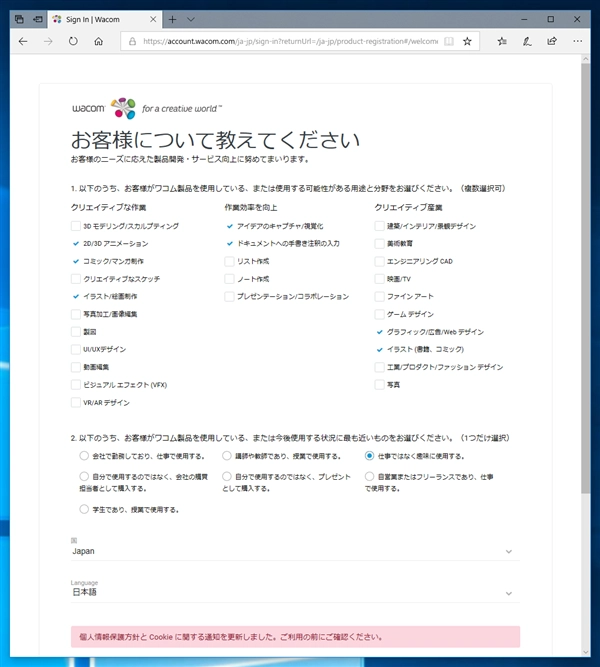Select radio 講師や教師であり、授業で使用する

tap(227, 456)
